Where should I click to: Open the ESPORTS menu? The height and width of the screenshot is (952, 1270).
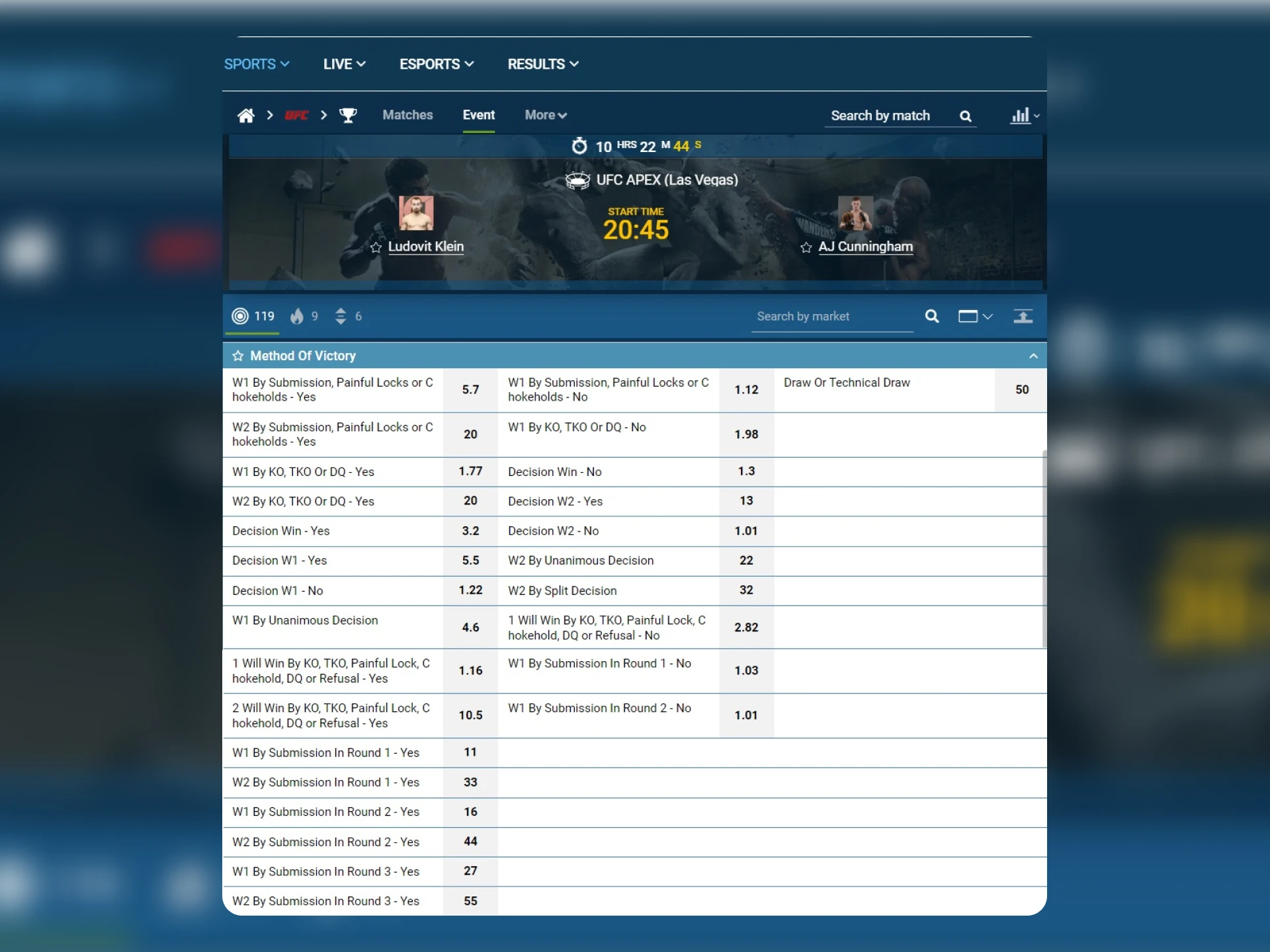436,64
